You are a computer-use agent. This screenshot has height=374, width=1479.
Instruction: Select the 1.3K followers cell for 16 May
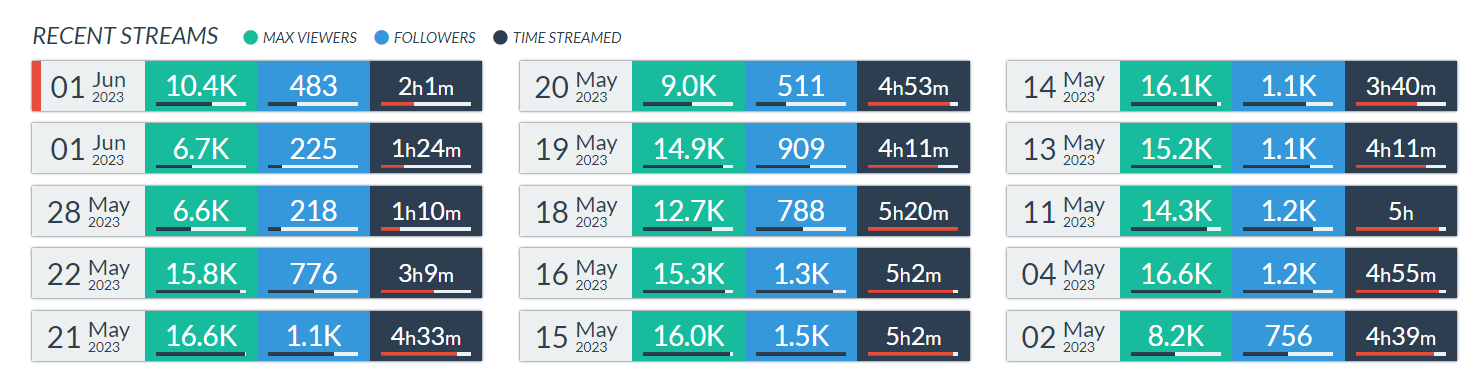coord(801,273)
